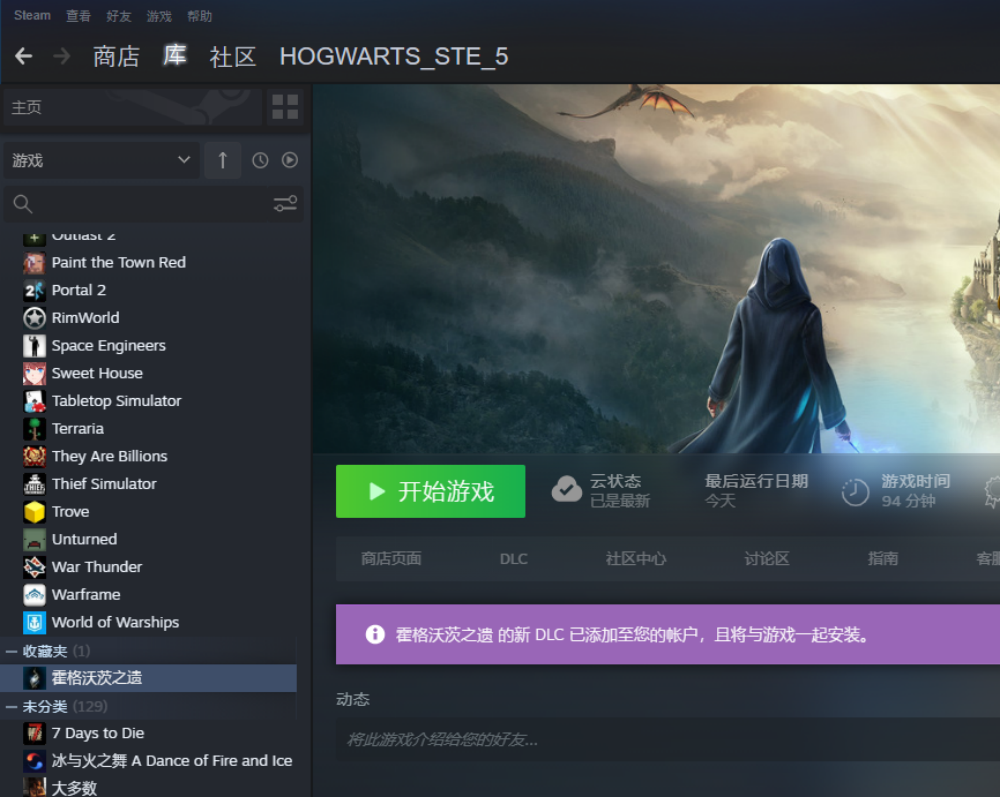Screen dimensions: 1000x797
Task: Switch to grid view icon
Action: coord(285,107)
